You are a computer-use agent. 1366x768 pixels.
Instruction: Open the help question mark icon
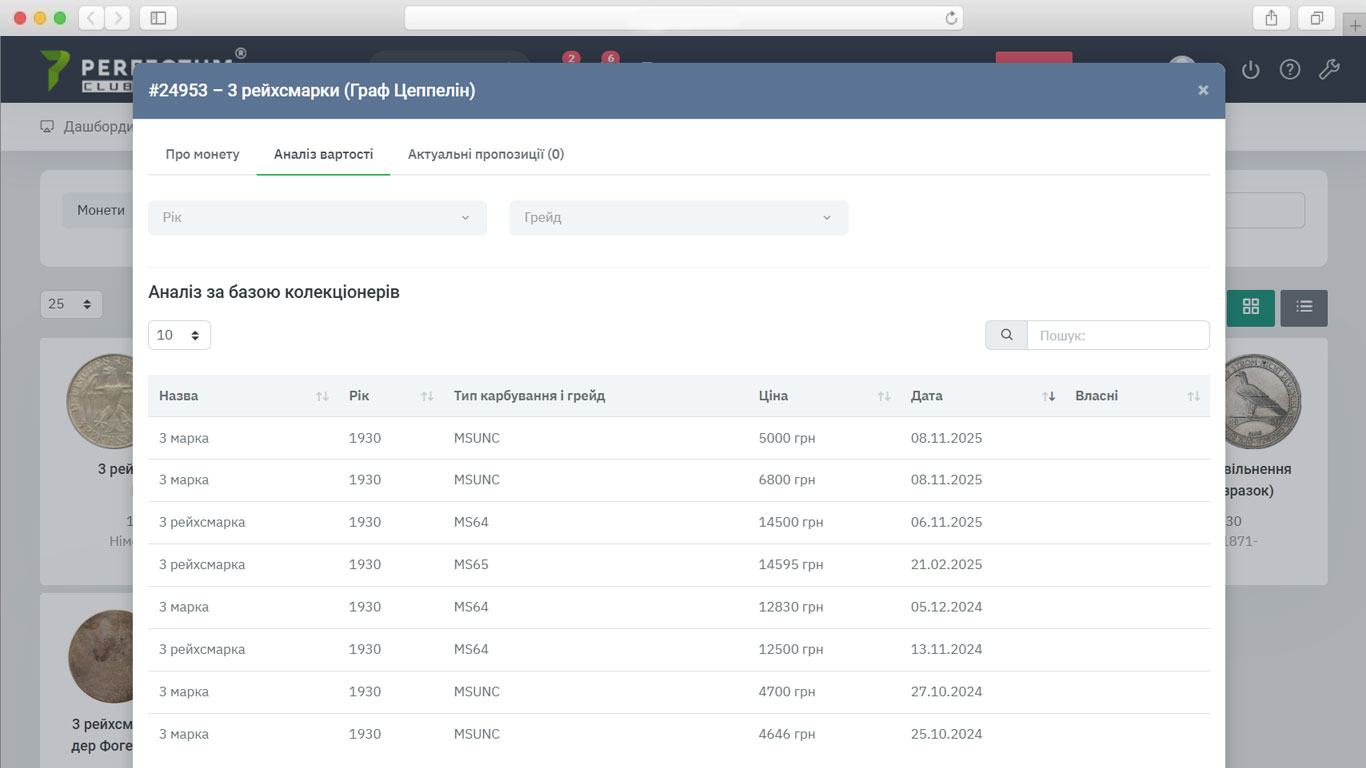click(1290, 70)
